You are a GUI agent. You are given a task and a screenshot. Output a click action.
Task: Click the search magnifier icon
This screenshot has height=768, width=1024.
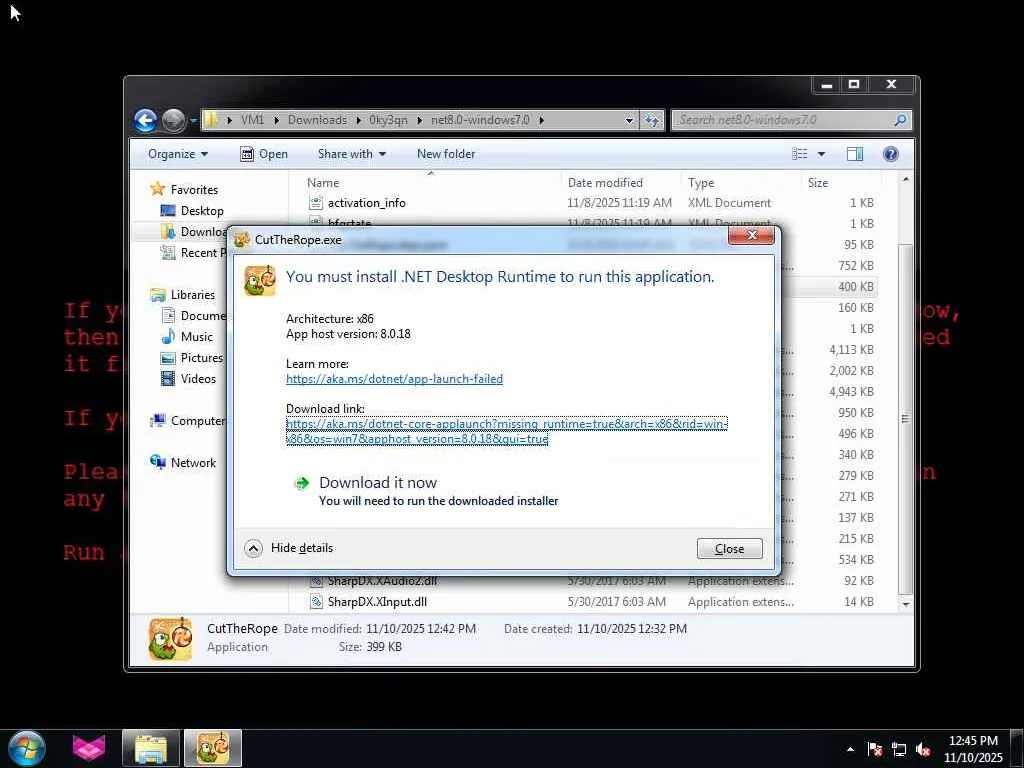[900, 120]
